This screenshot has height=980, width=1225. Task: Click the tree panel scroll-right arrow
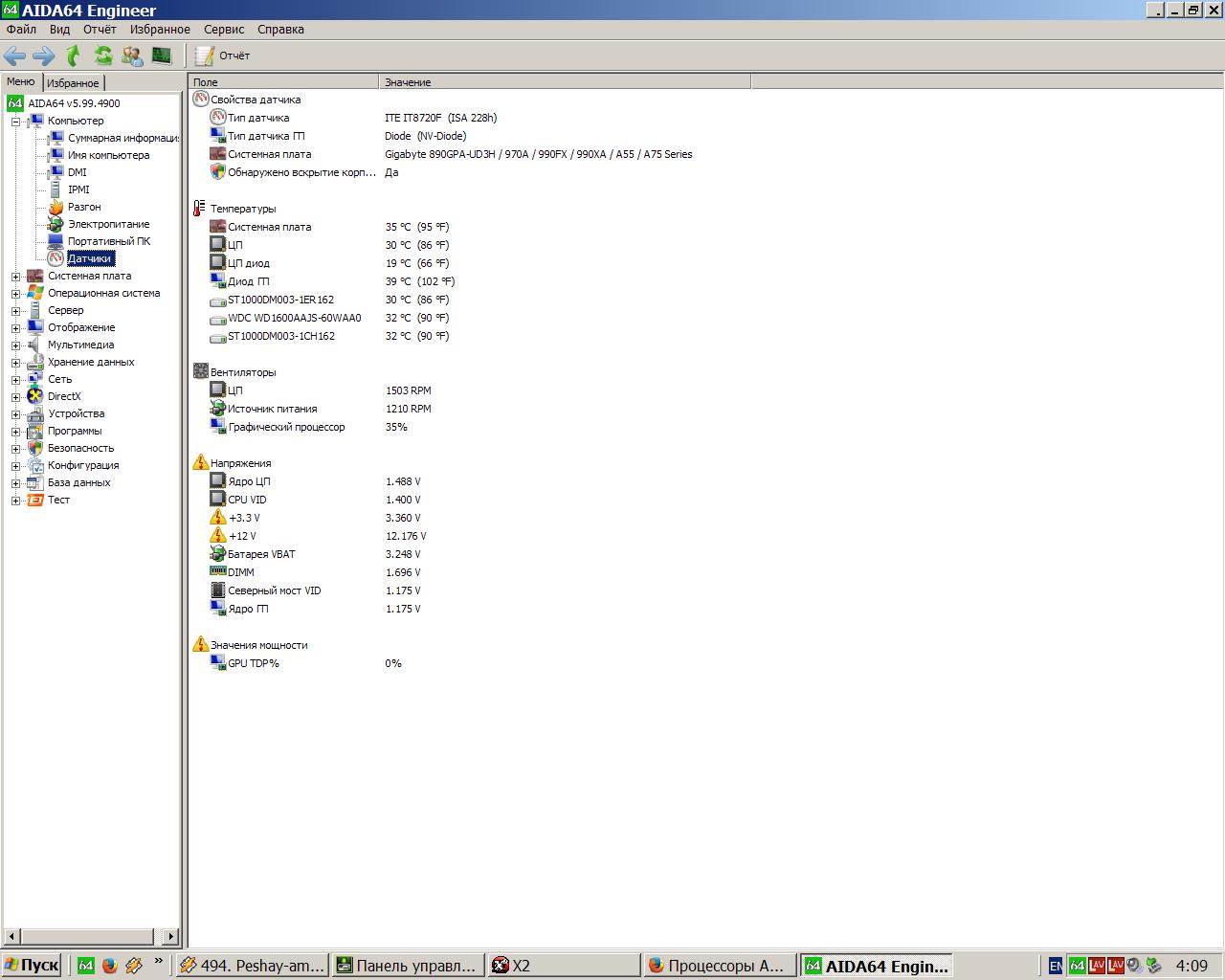click(x=170, y=937)
